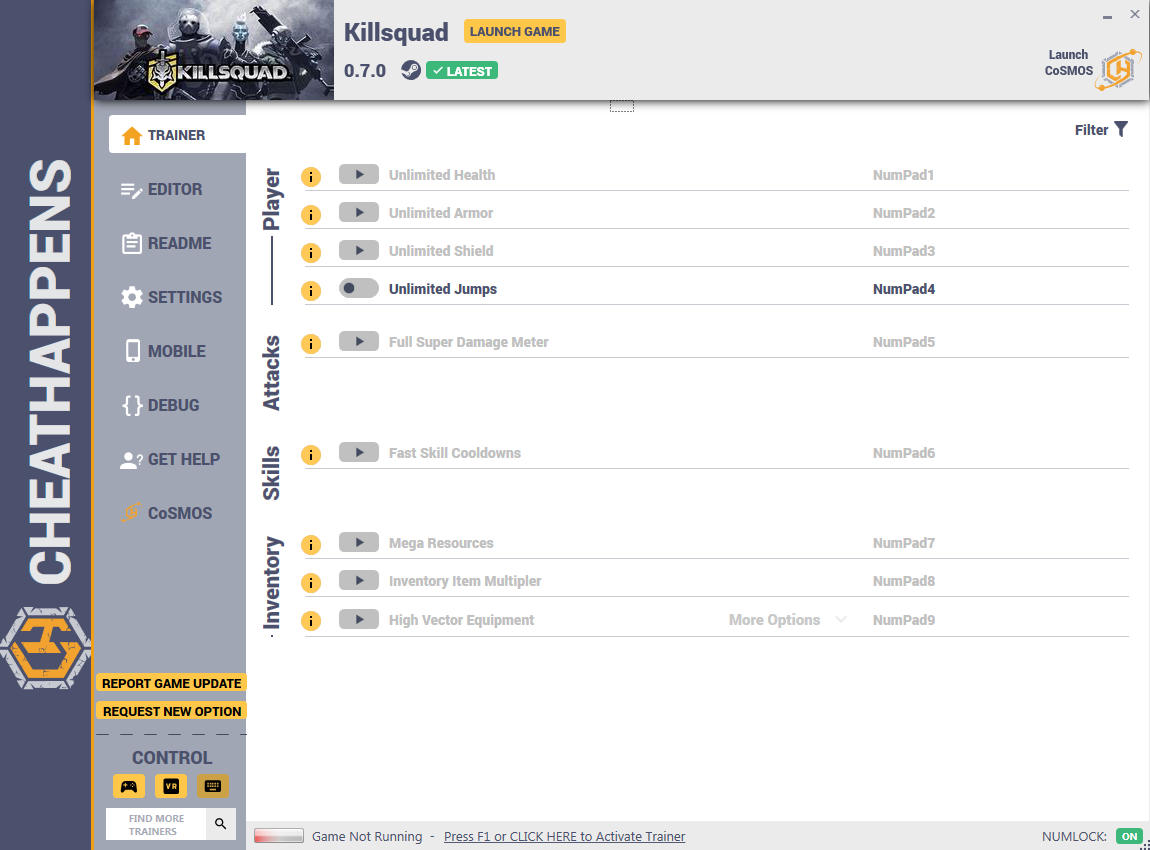Toggle the NUMLOCK ON indicator
This screenshot has width=1150, height=850.
[1129, 836]
